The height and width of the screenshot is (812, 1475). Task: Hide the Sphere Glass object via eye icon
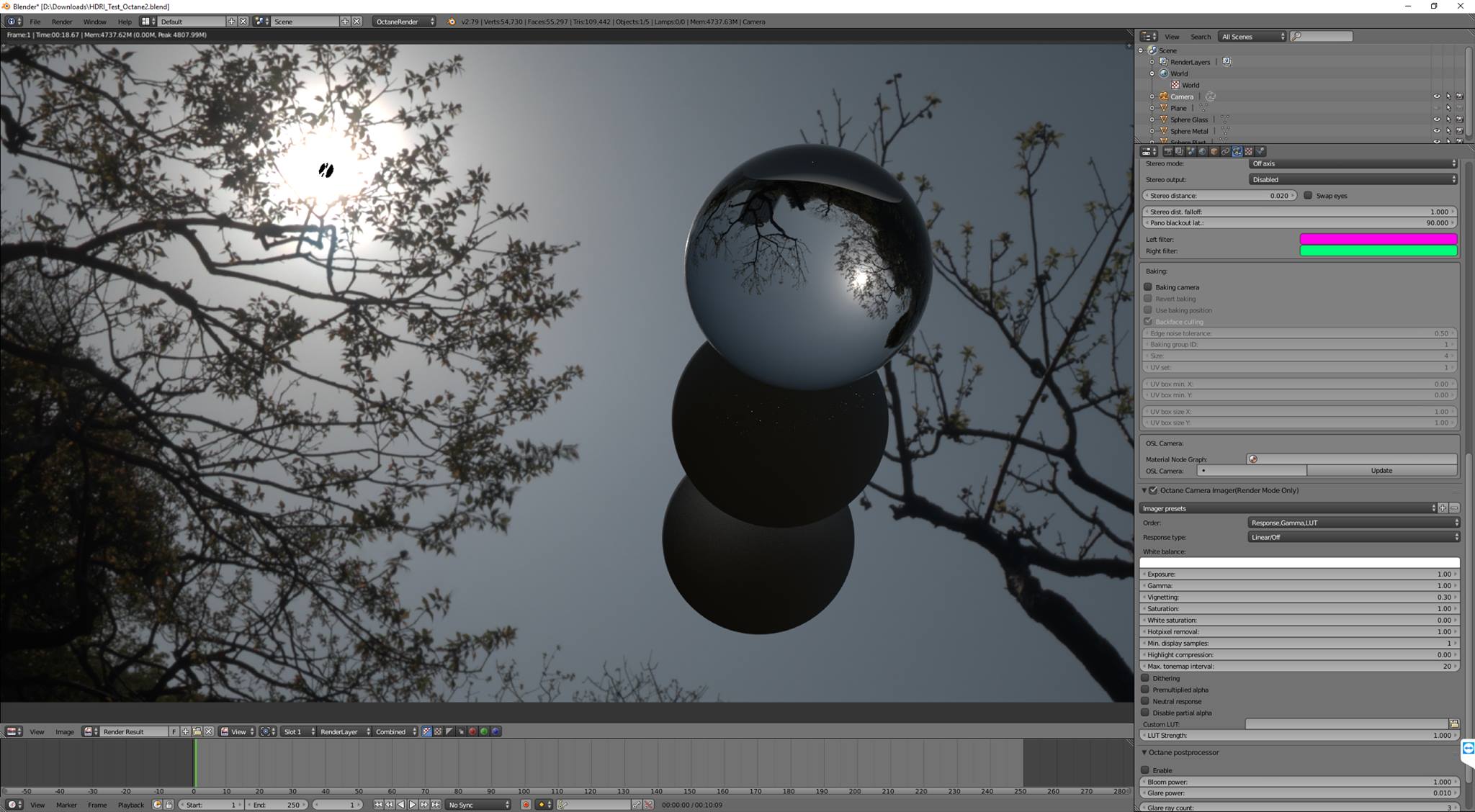point(1436,119)
